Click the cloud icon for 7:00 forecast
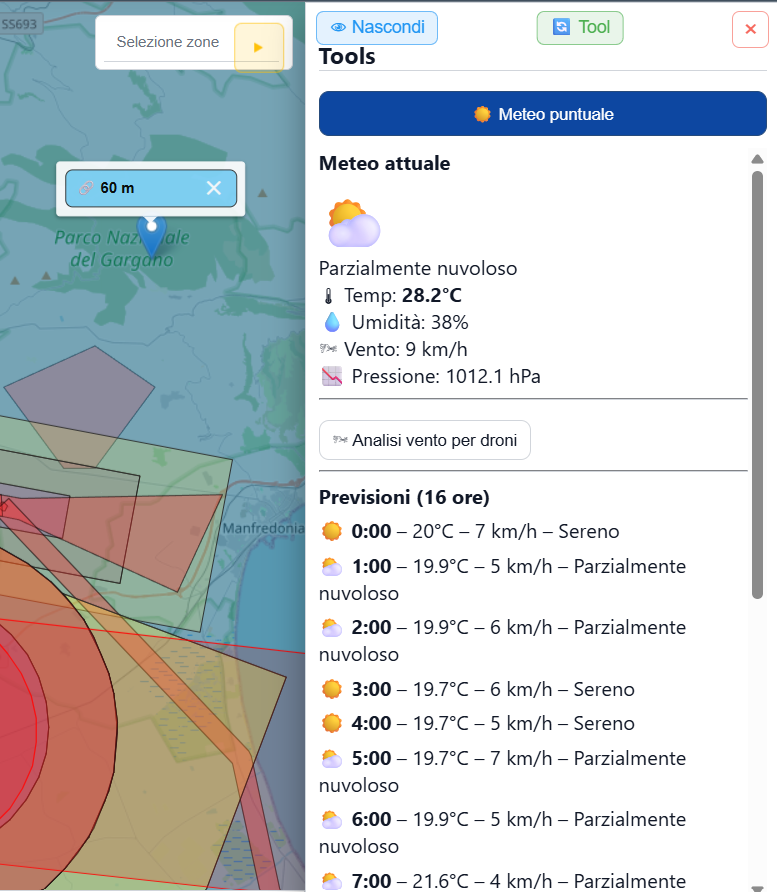Image resolution: width=777 pixels, height=892 pixels. pos(332,881)
